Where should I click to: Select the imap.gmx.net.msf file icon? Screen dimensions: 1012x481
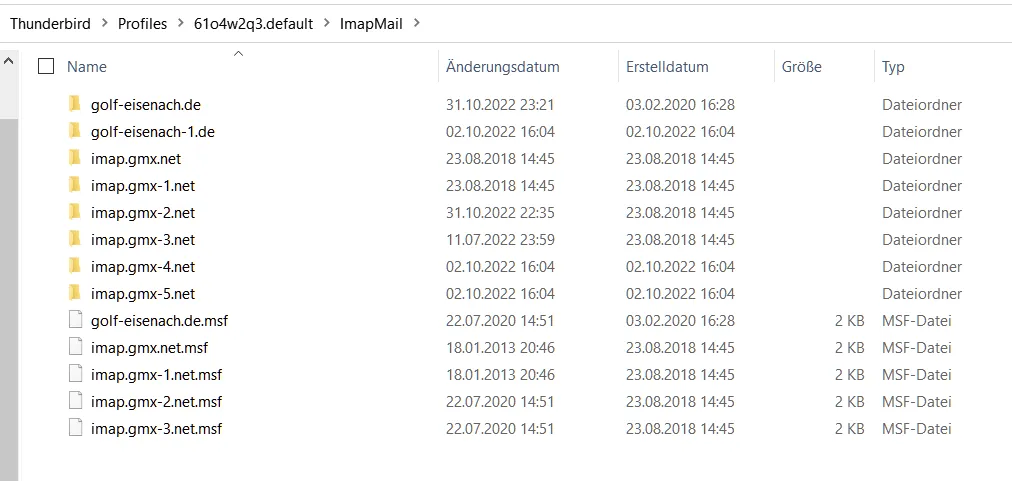(x=76, y=347)
